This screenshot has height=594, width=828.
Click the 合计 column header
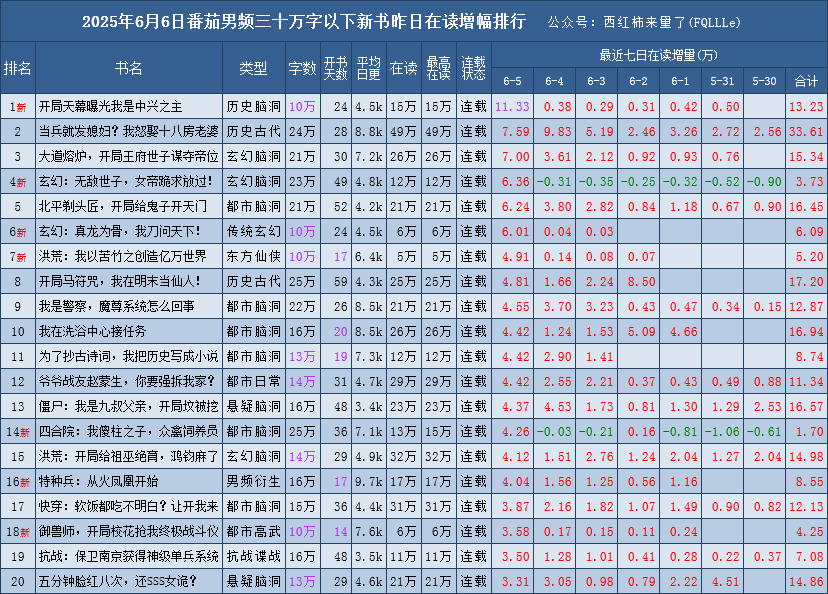pos(806,81)
